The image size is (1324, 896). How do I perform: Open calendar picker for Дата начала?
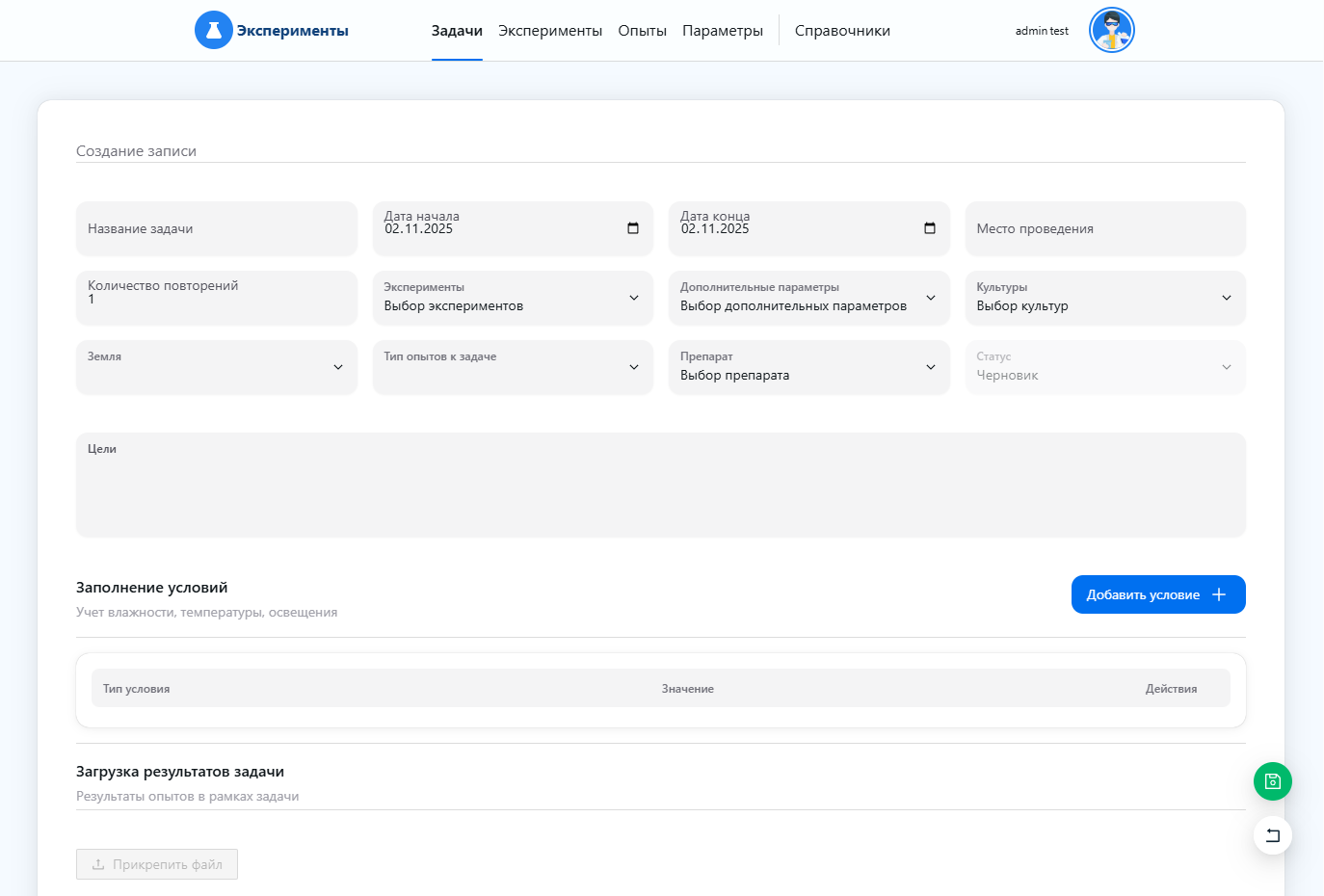(633, 228)
